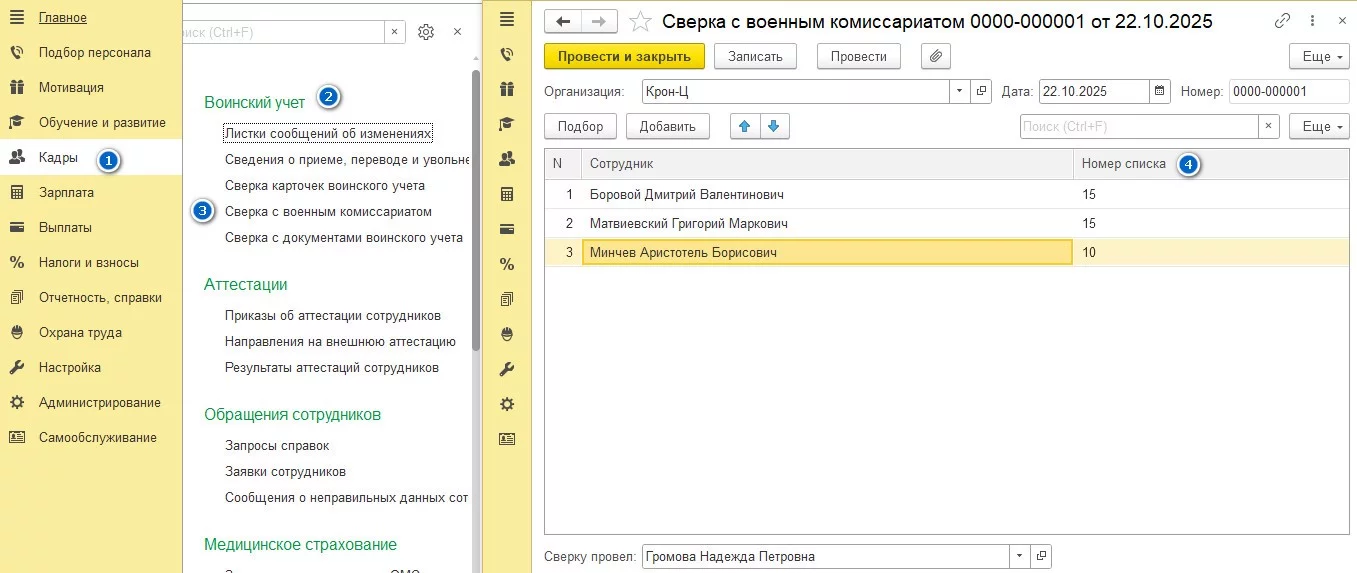Open Сверка с военным комиссариатом link
Viewport: 1357px width, 573px height.
(328, 211)
